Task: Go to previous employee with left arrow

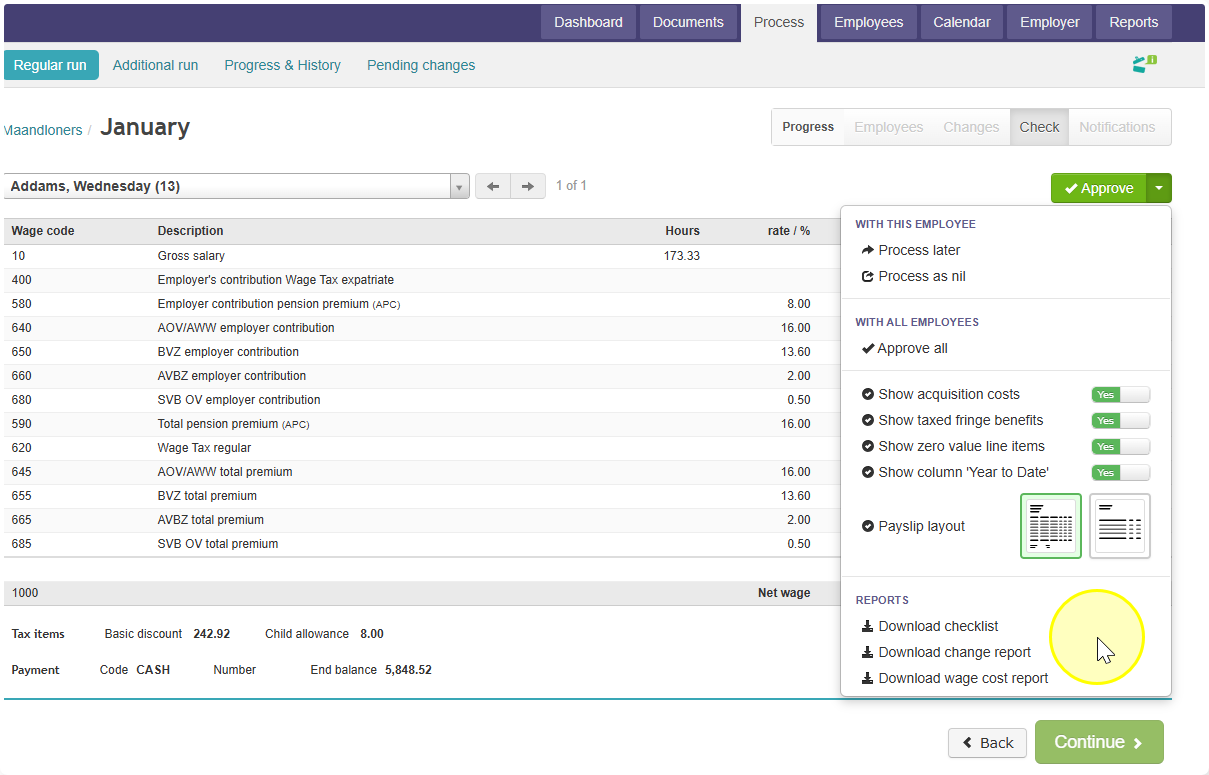Action: pyautogui.click(x=493, y=187)
